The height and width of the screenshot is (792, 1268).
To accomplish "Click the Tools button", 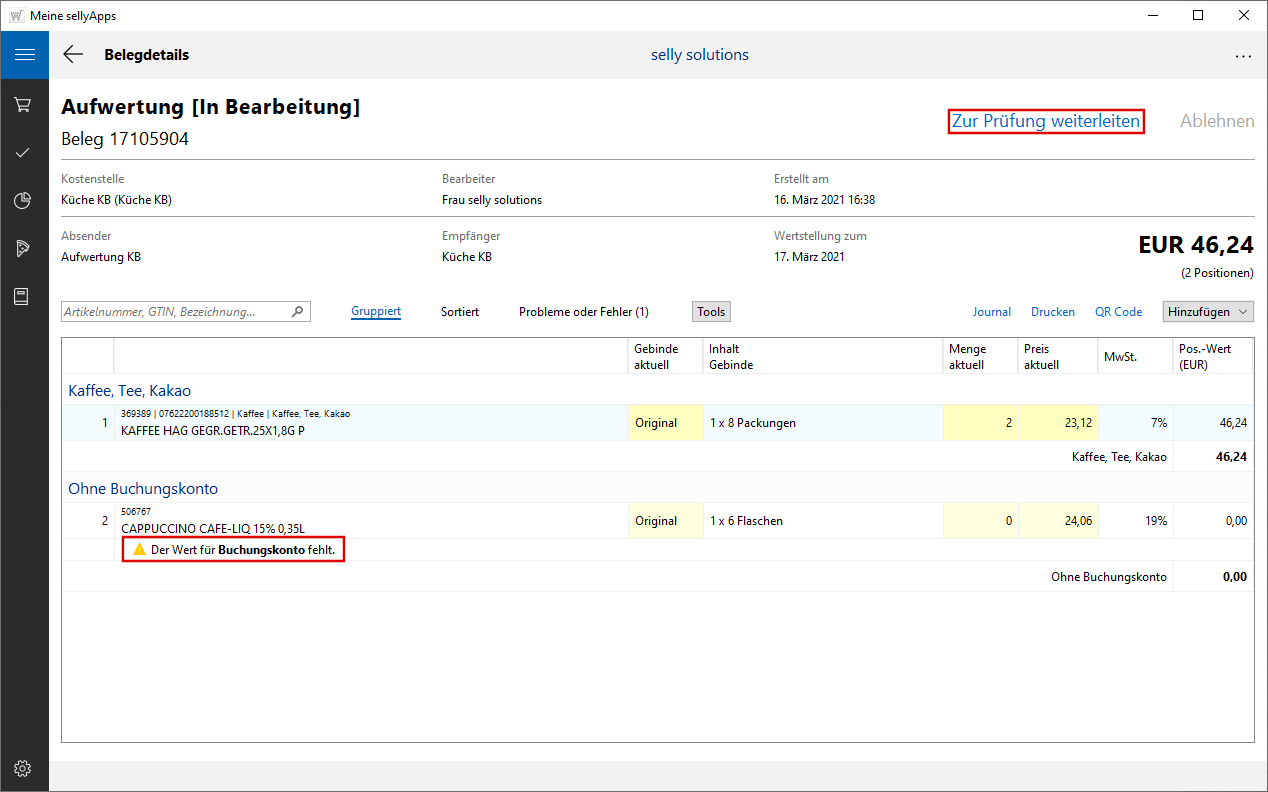I will pyautogui.click(x=711, y=312).
